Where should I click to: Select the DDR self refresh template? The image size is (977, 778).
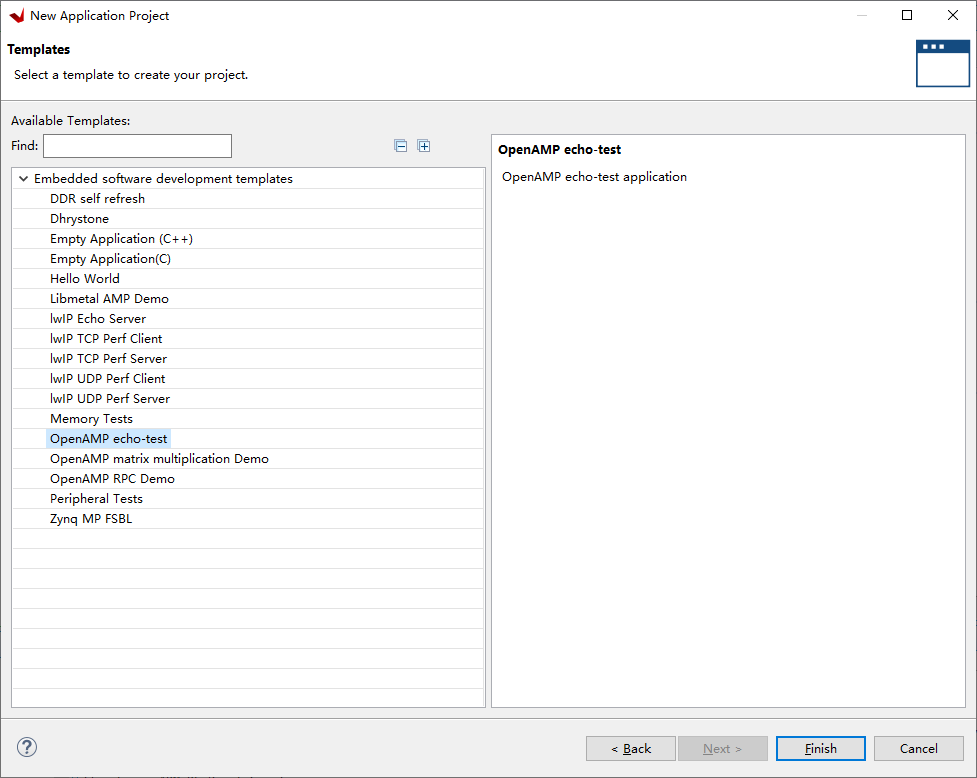pyautogui.click(x=97, y=199)
